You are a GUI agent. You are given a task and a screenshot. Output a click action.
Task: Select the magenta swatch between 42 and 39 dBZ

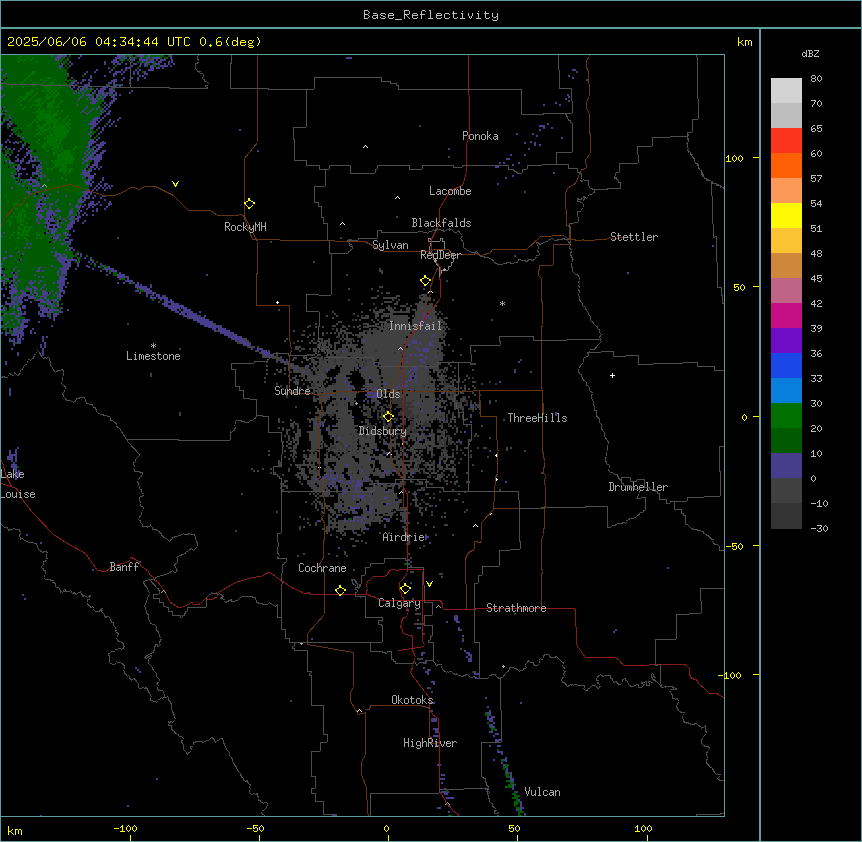(x=786, y=315)
